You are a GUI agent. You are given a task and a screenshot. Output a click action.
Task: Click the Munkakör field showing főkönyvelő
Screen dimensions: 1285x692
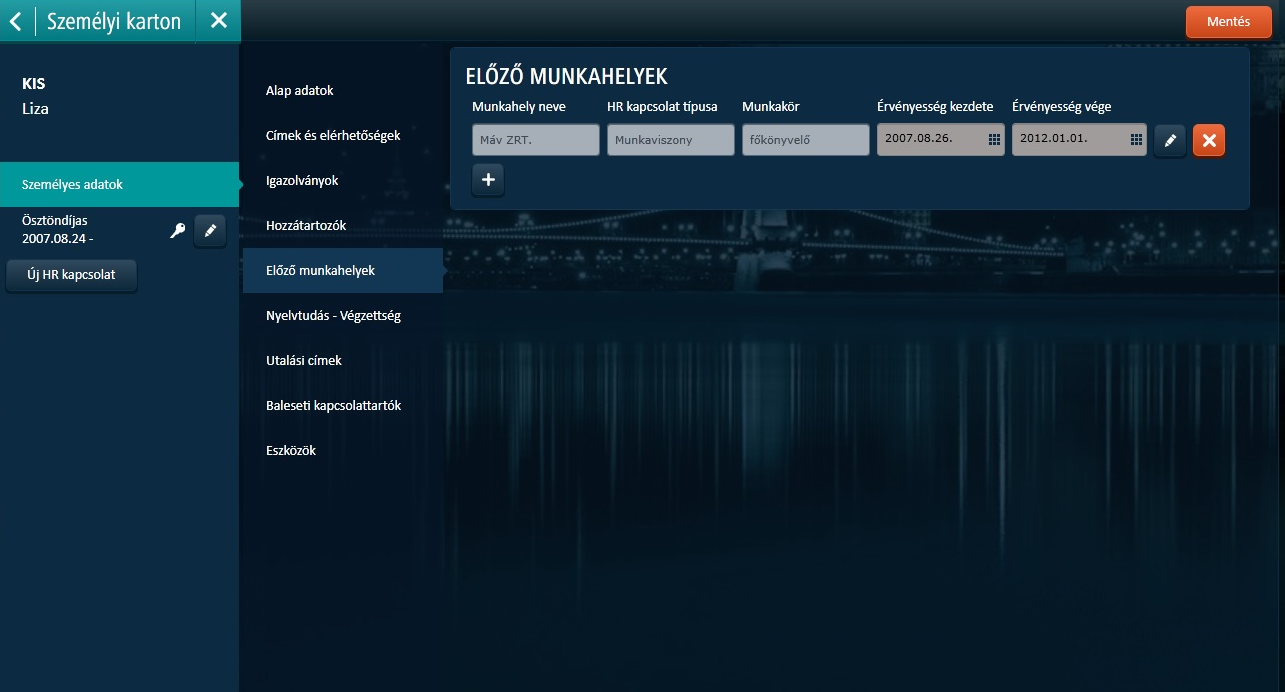click(x=806, y=140)
